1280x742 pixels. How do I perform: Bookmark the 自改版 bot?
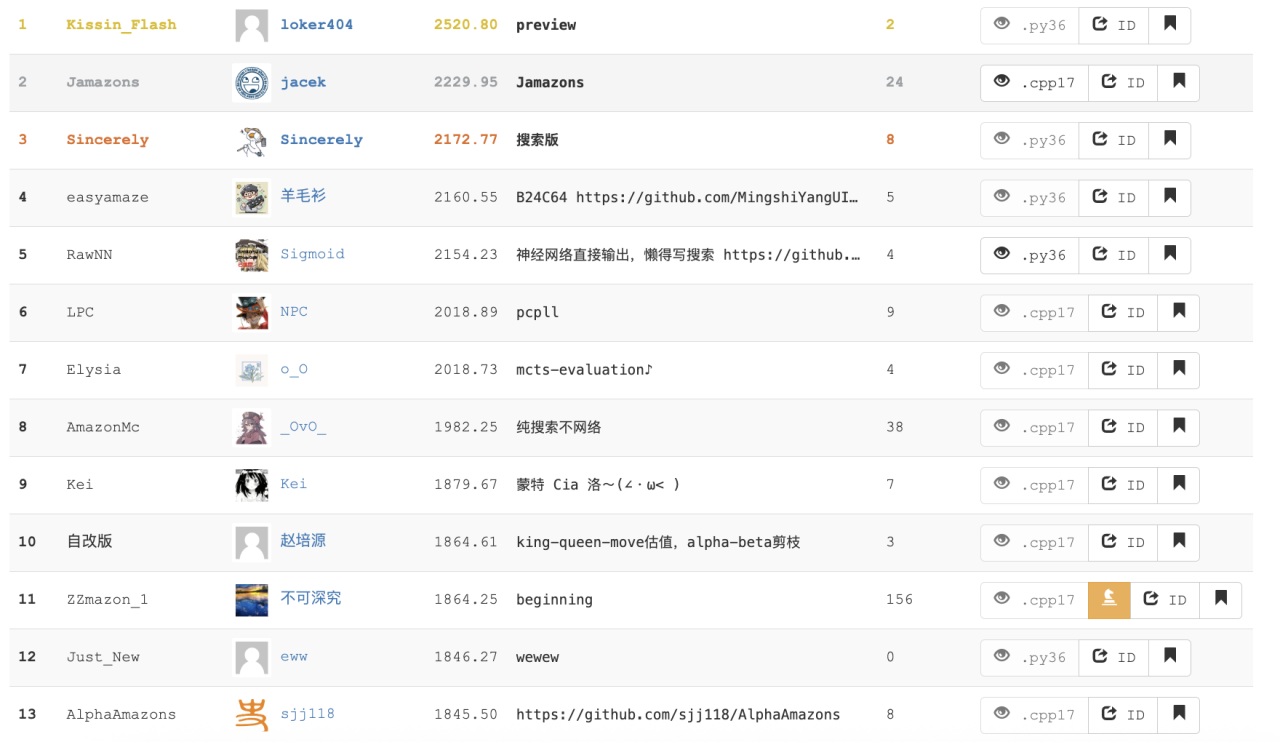1179,543
